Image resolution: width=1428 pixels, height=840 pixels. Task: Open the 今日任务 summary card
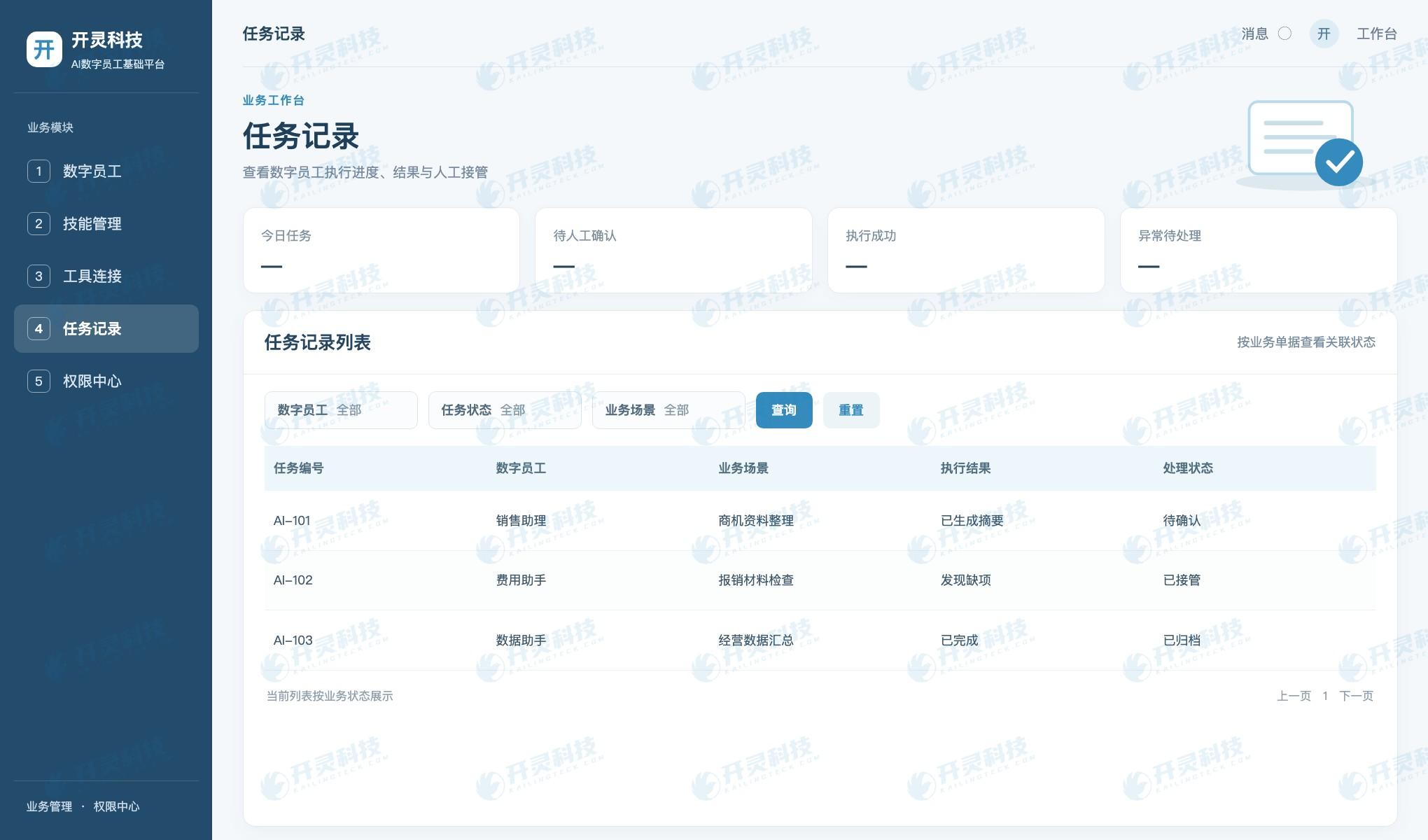point(381,250)
